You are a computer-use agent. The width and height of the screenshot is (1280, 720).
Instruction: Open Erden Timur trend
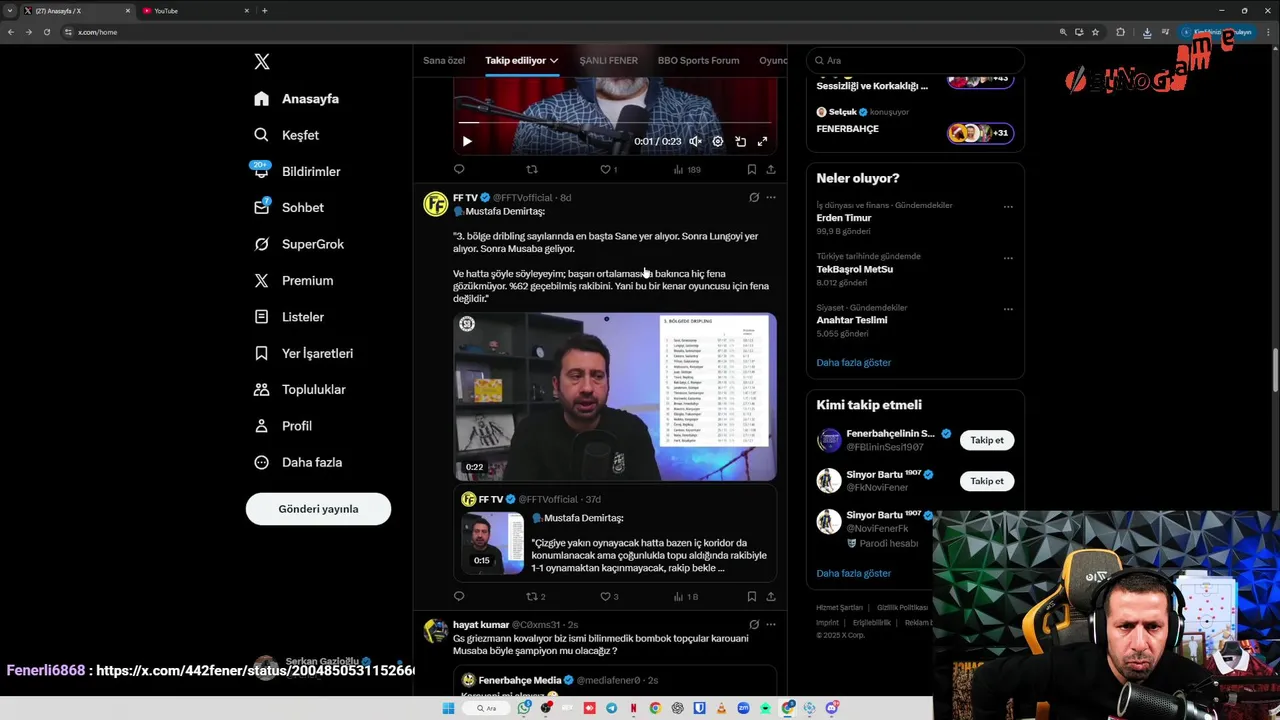(x=844, y=218)
